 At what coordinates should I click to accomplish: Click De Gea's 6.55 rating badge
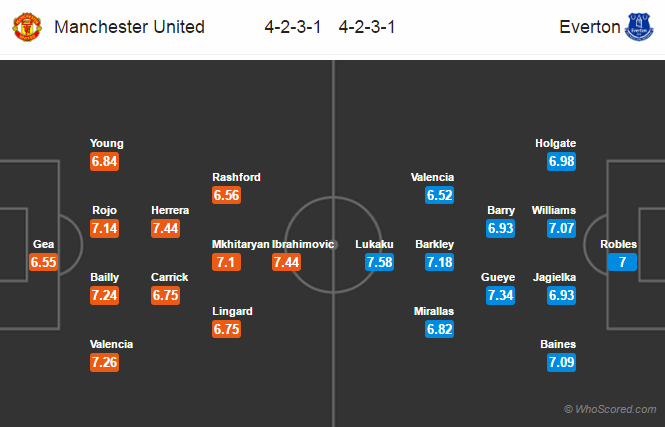coord(44,262)
